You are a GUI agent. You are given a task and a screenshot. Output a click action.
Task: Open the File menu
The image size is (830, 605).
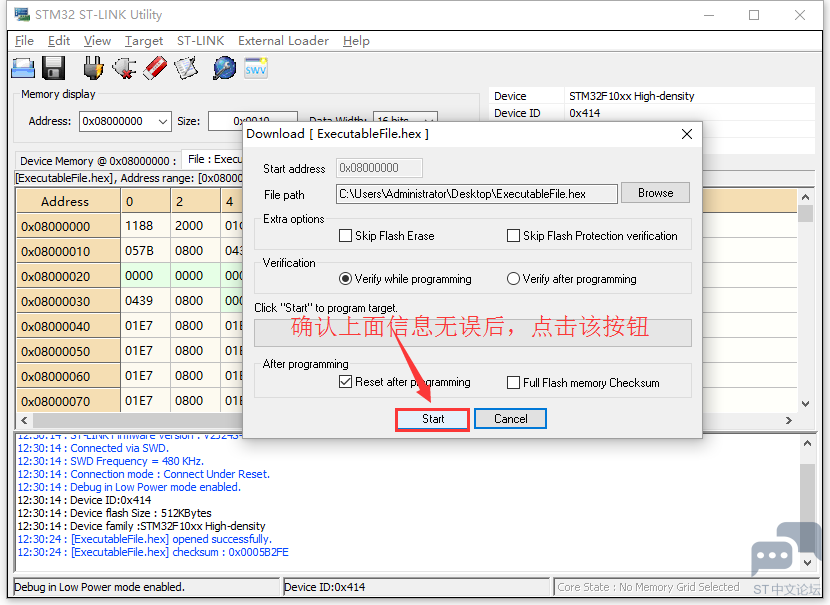coord(24,41)
